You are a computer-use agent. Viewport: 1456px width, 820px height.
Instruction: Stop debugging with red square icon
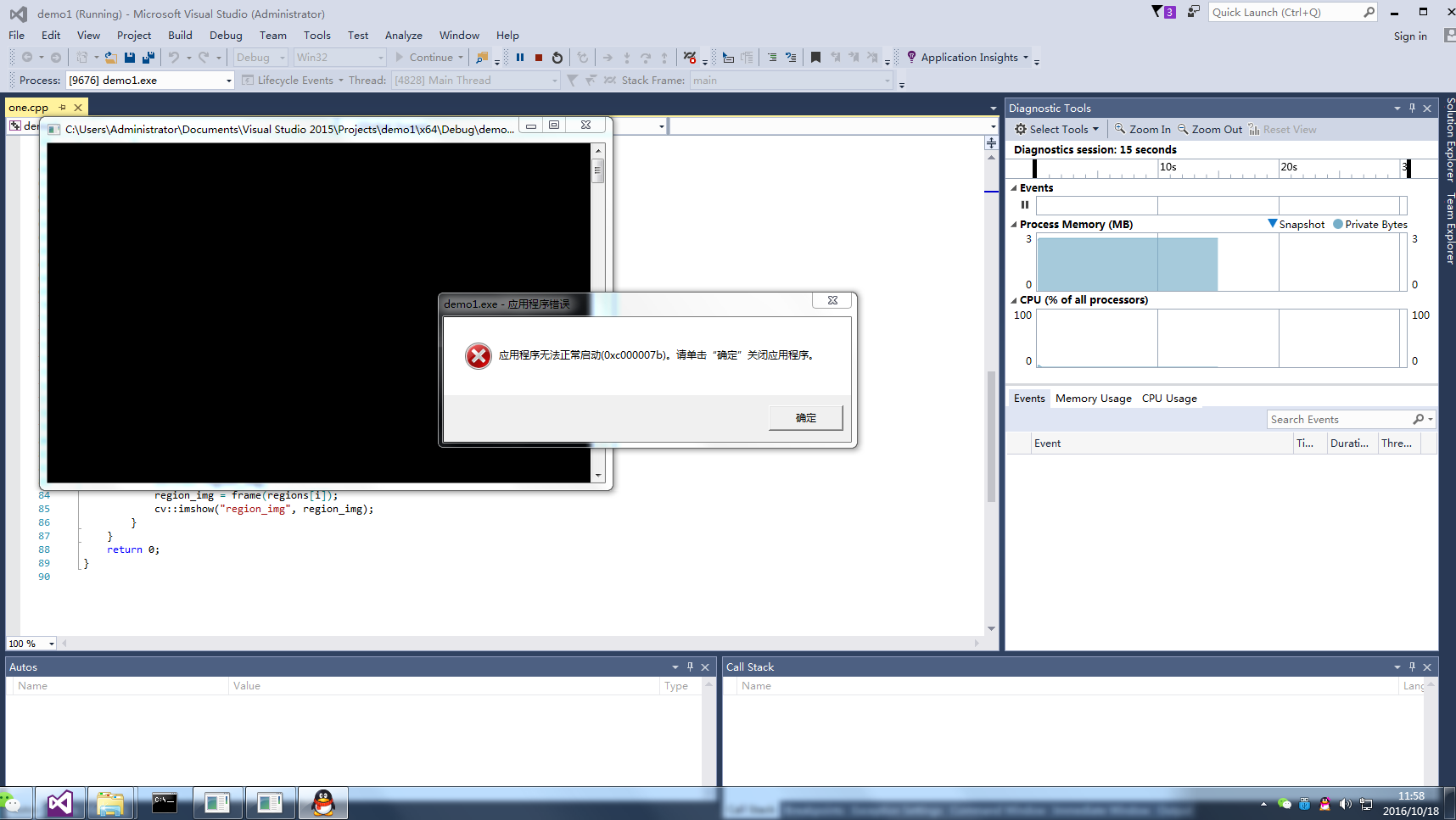pos(539,58)
